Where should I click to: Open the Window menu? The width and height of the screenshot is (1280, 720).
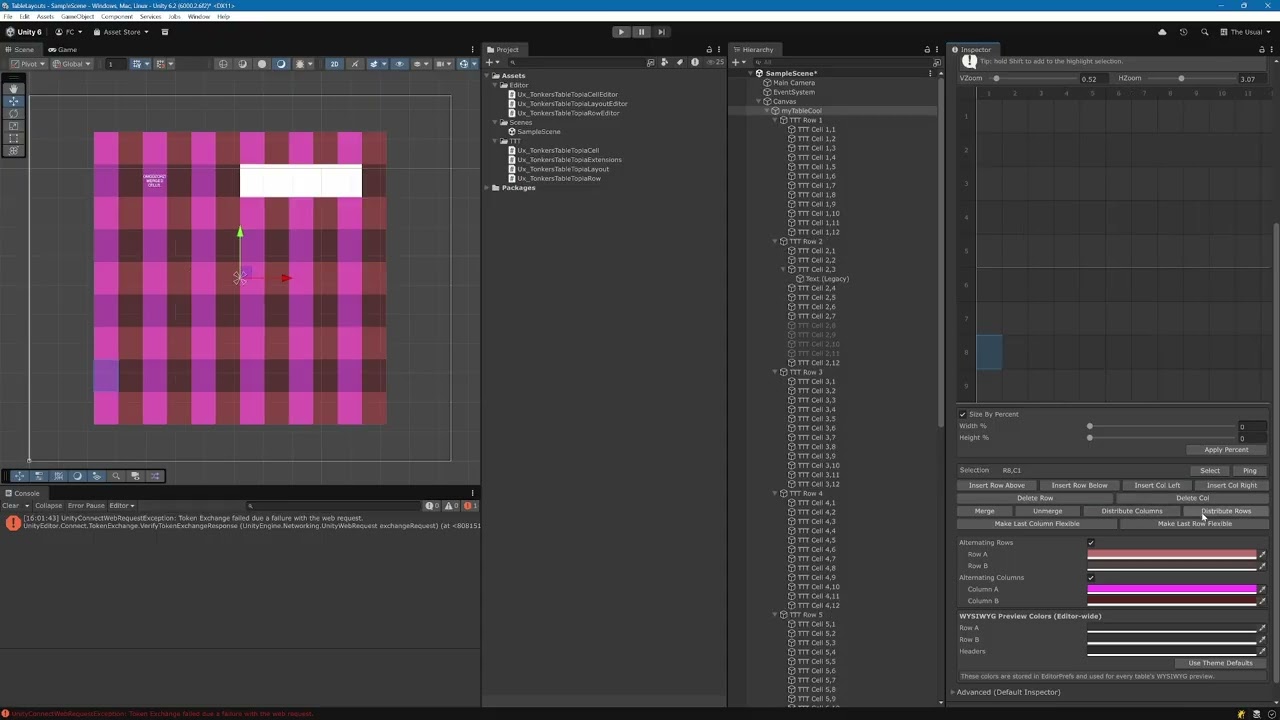coord(199,17)
